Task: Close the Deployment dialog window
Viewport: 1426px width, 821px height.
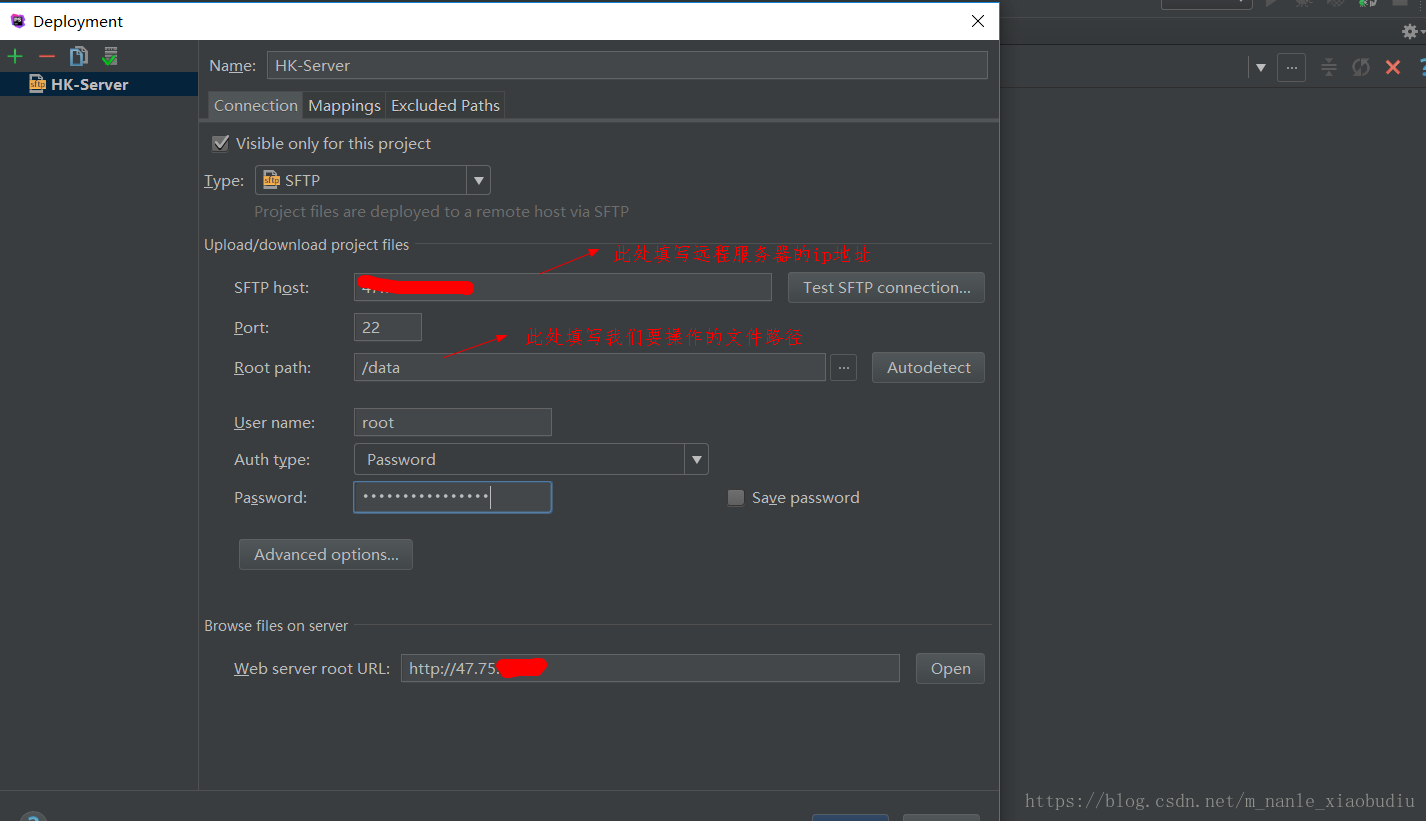Action: (978, 21)
